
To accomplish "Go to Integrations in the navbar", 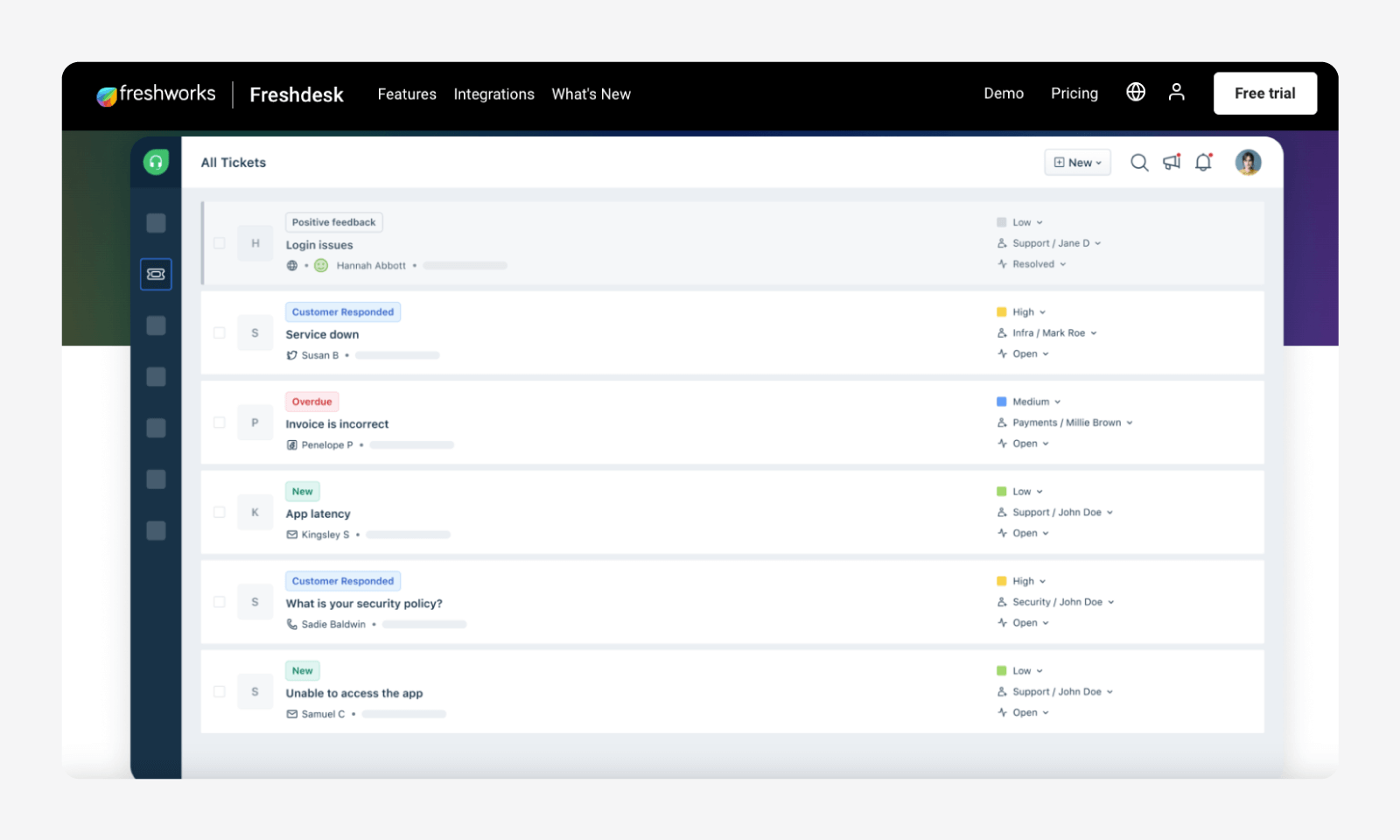I will pyautogui.click(x=493, y=94).
